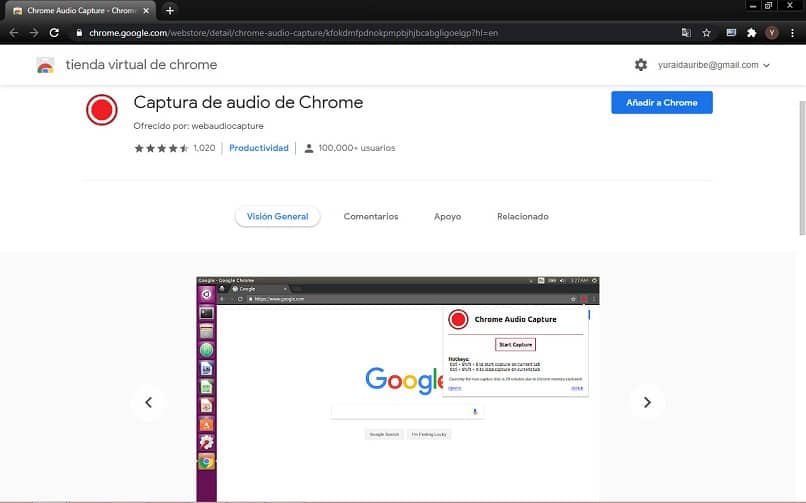Image resolution: width=806 pixels, height=503 pixels.
Task: Go back using the browser back arrow
Action: 14,33
